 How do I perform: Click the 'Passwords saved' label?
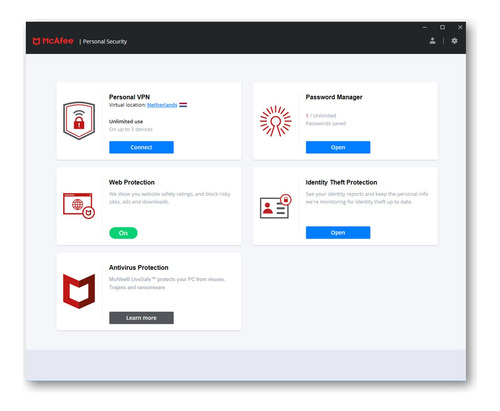point(326,124)
